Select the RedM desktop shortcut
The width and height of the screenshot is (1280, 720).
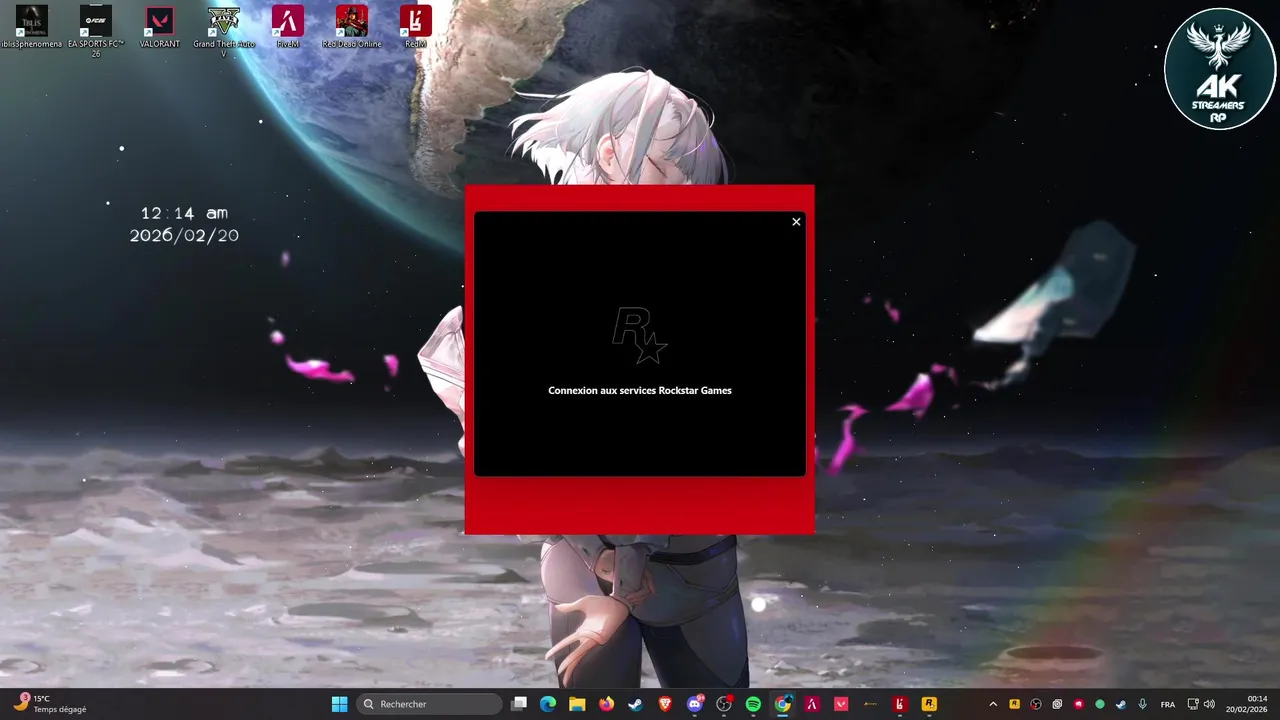(416, 27)
